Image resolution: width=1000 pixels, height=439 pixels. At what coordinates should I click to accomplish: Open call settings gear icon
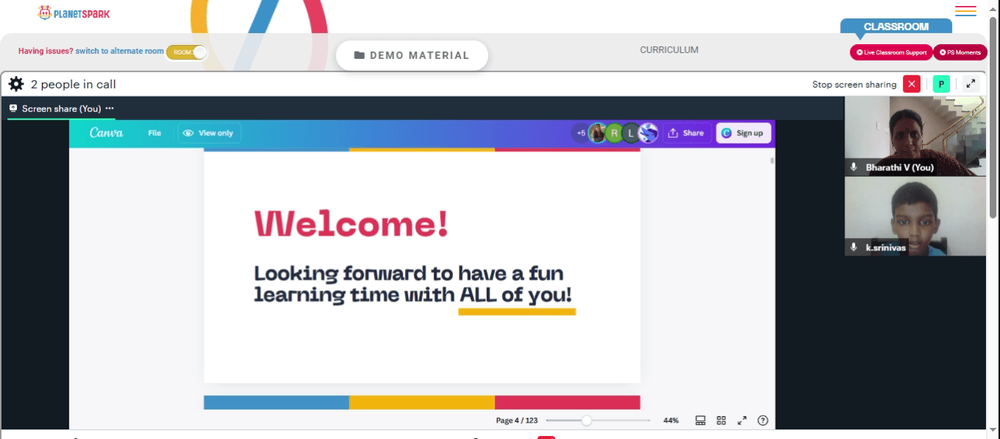pyautogui.click(x=16, y=84)
